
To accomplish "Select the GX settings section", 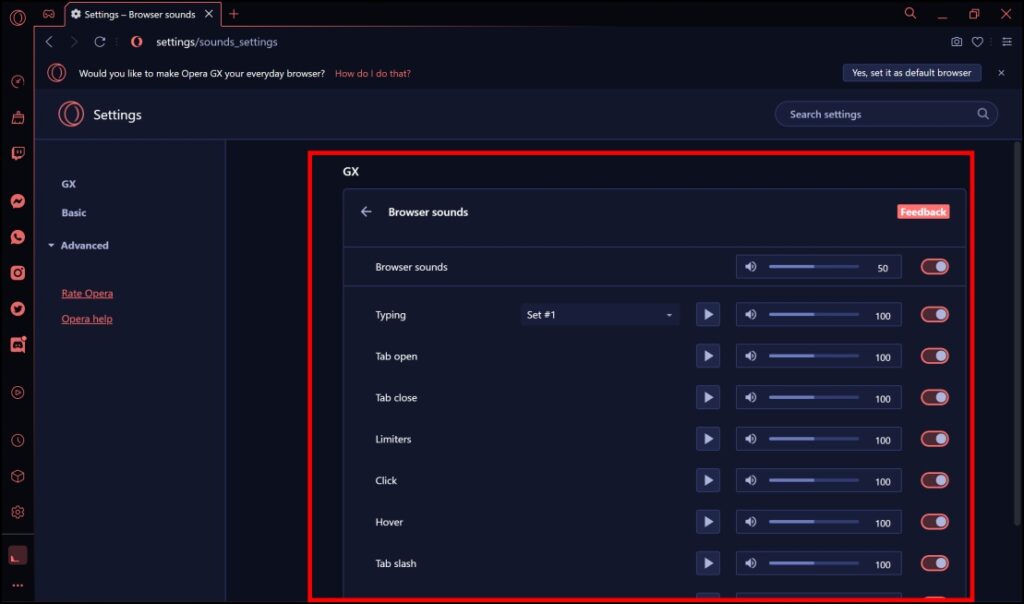I will pyautogui.click(x=69, y=184).
